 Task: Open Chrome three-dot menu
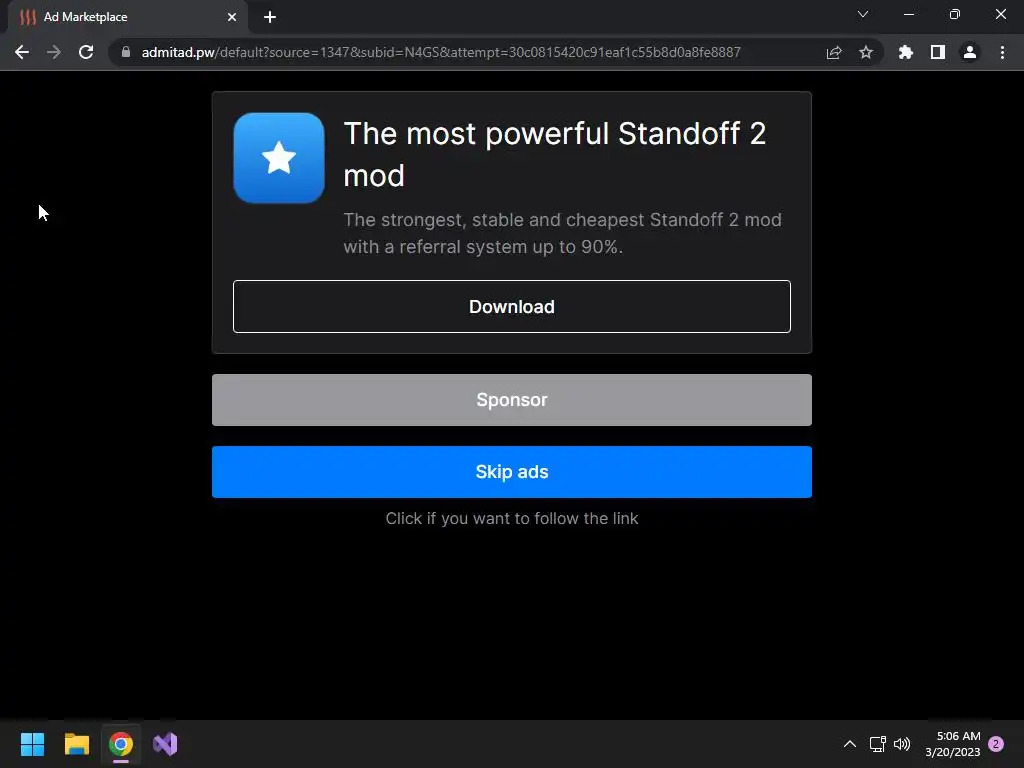[1002, 52]
